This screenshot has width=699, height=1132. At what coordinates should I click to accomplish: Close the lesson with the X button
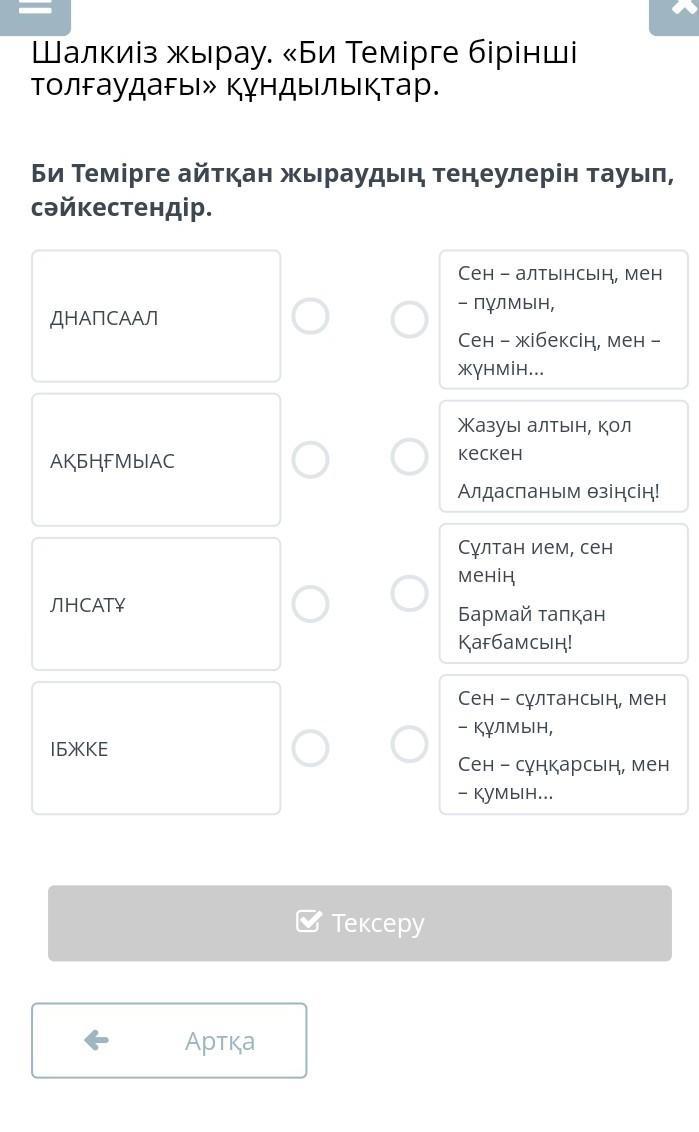680,10
